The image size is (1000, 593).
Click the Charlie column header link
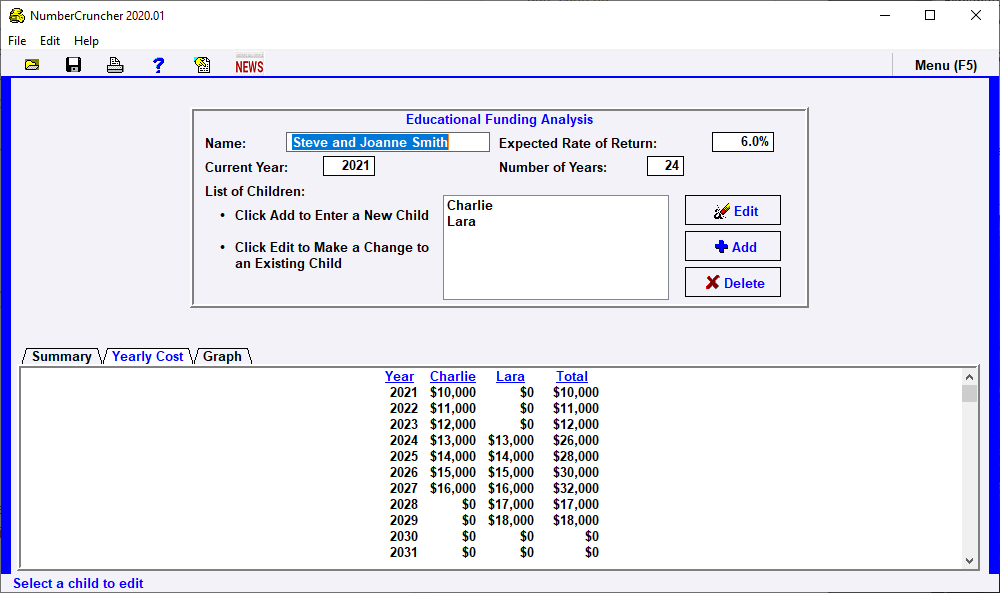[x=453, y=376]
